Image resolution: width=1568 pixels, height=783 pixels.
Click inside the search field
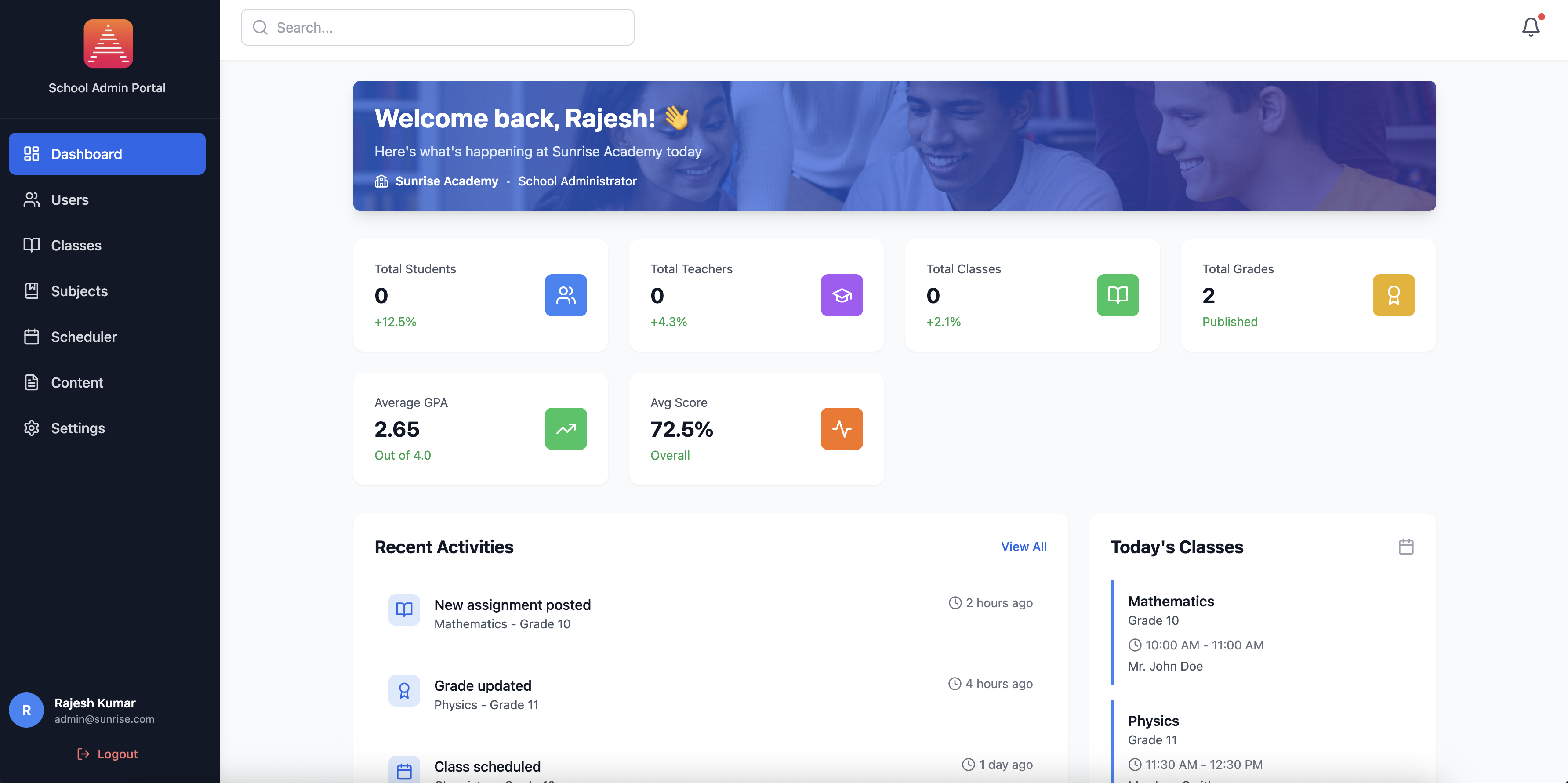tap(437, 27)
